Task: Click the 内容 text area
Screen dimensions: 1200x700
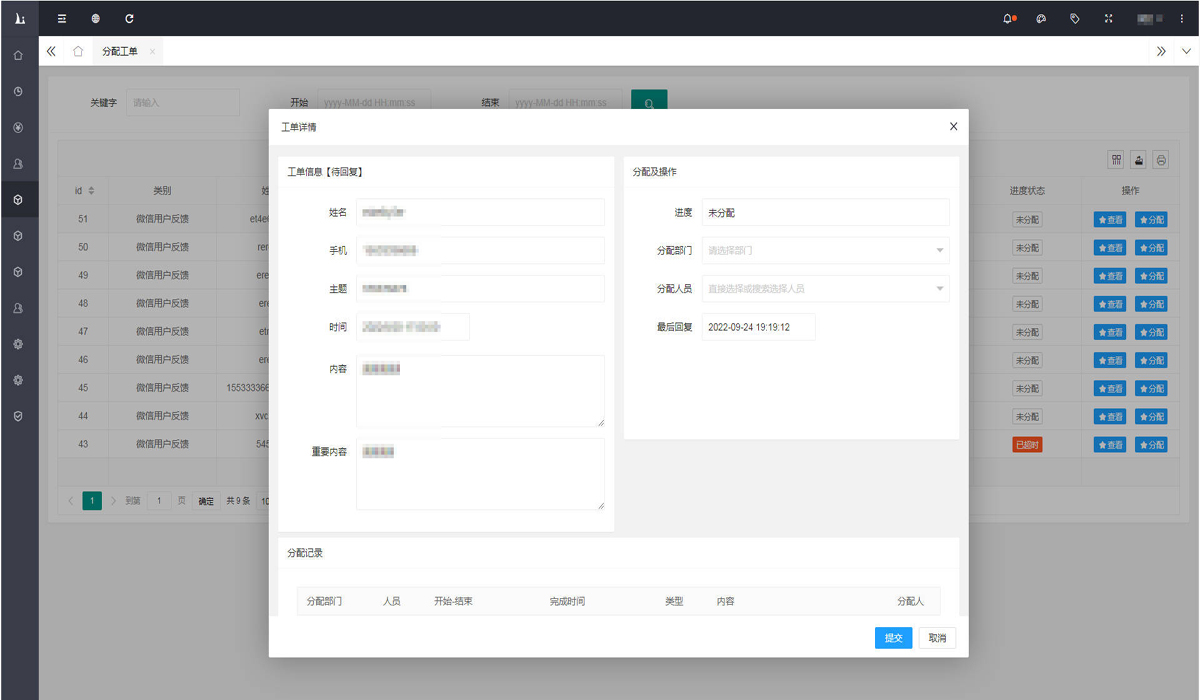Action: (480, 391)
